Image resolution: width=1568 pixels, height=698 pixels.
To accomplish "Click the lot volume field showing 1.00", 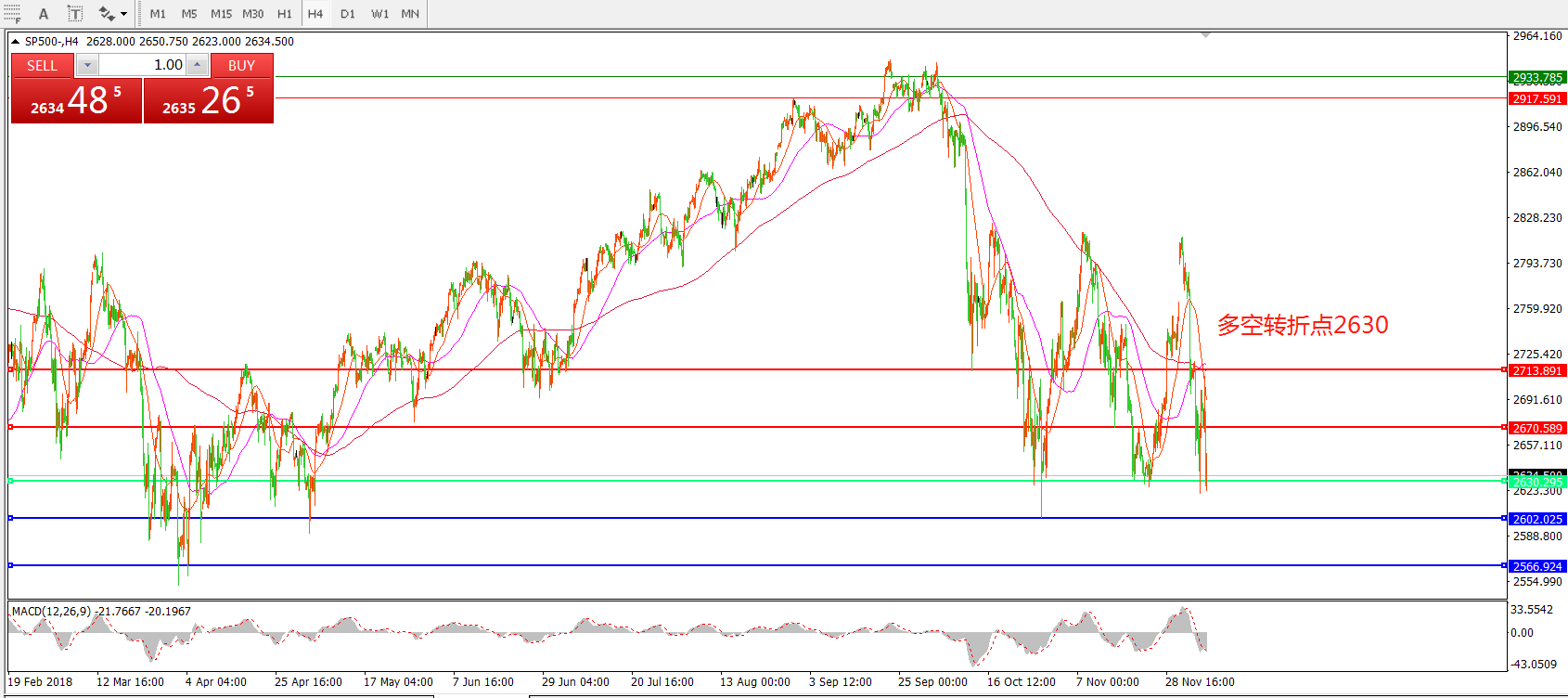I will [144, 65].
